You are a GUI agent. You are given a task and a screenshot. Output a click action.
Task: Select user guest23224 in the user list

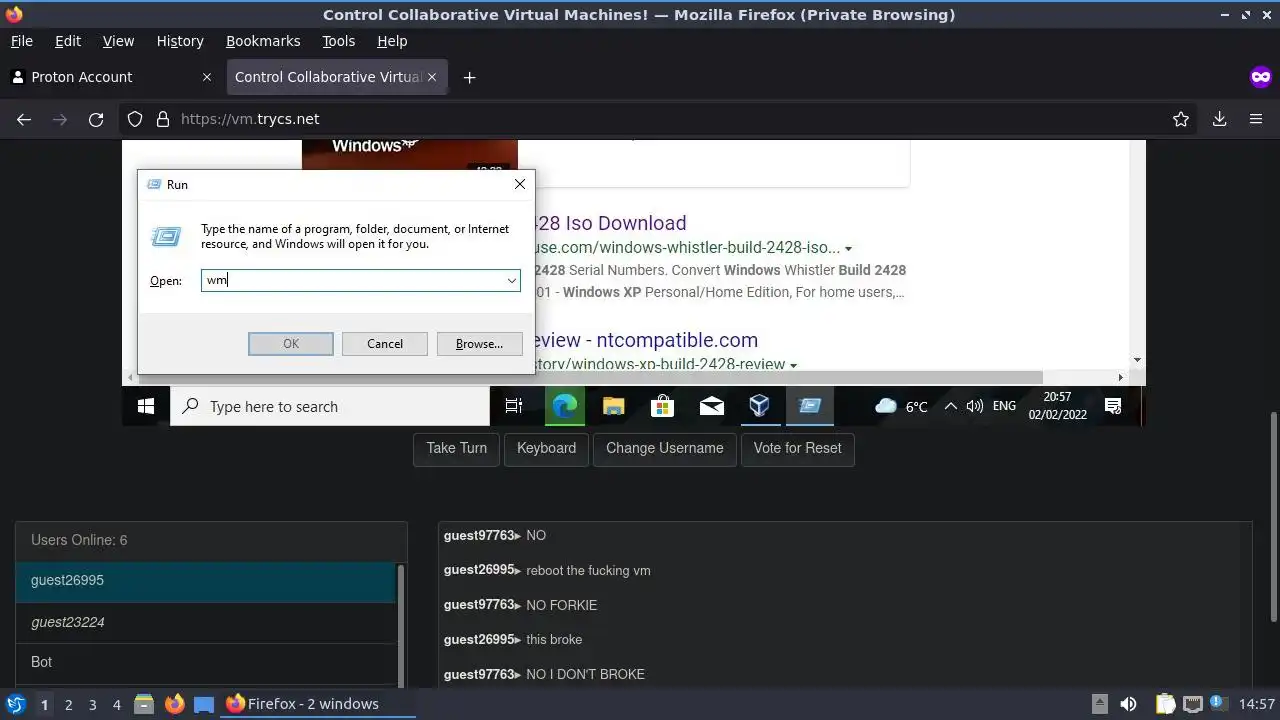point(206,622)
